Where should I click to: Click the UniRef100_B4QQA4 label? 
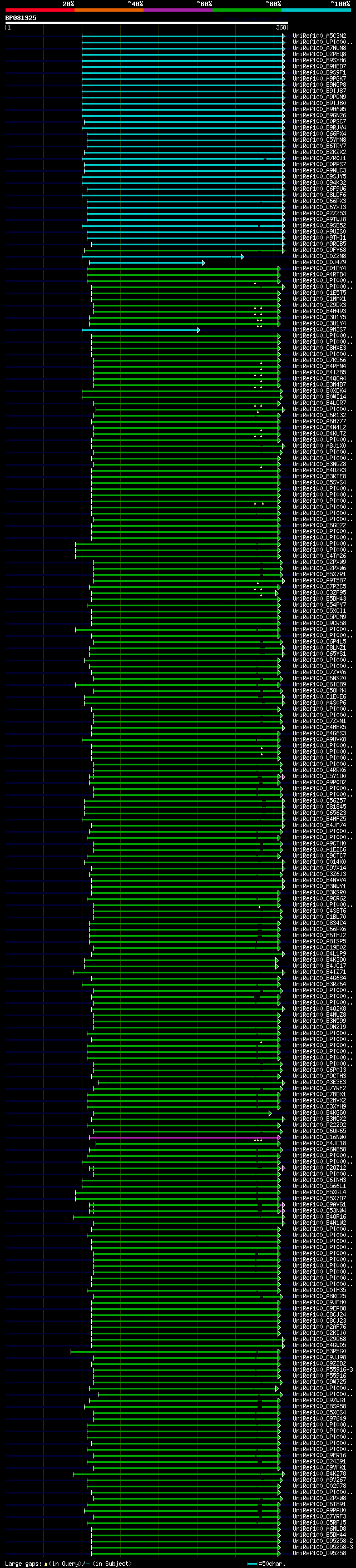319,379
